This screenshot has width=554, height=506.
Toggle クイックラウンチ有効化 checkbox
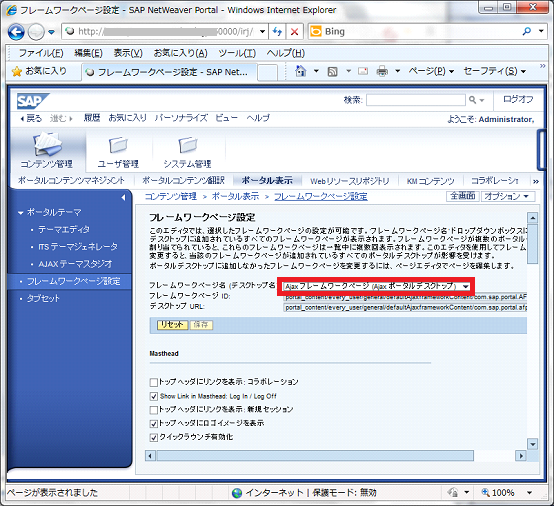click(153, 438)
